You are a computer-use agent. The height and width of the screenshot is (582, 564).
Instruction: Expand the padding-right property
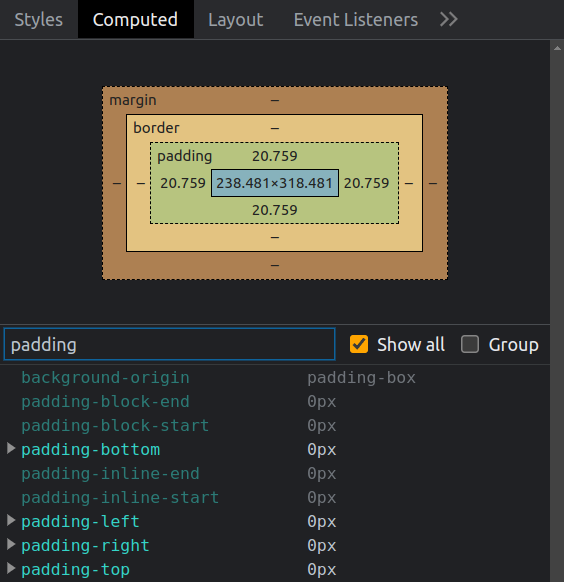coord(11,545)
